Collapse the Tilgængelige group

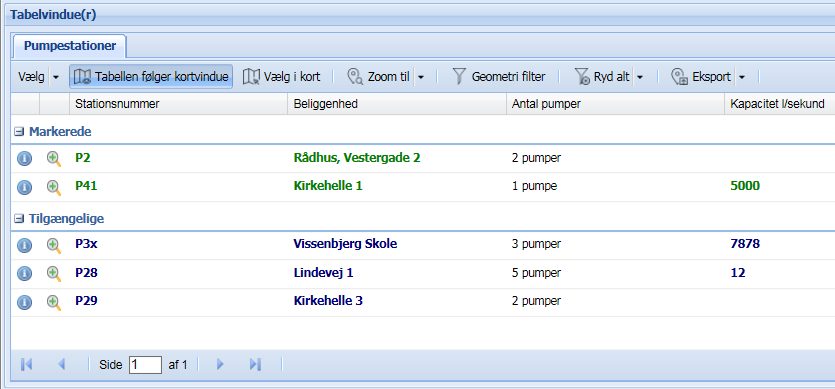(19, 218)
